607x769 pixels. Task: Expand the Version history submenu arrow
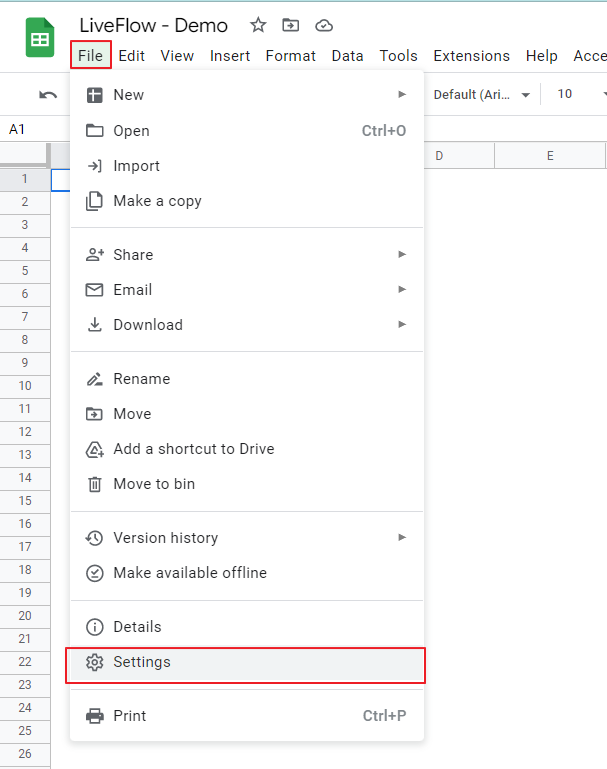(x=402, y=538)
